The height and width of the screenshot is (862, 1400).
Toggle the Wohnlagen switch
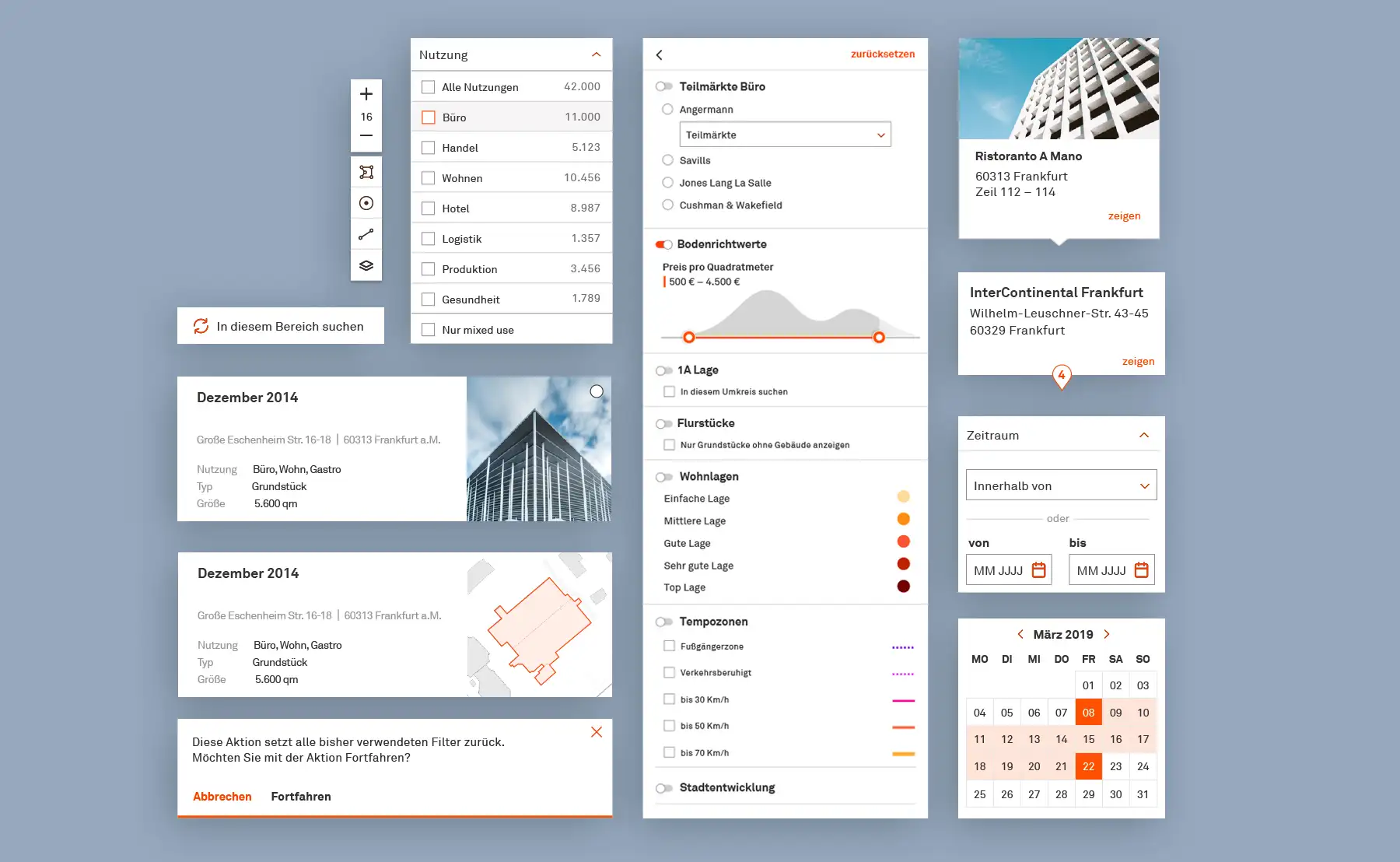[663, 477]
